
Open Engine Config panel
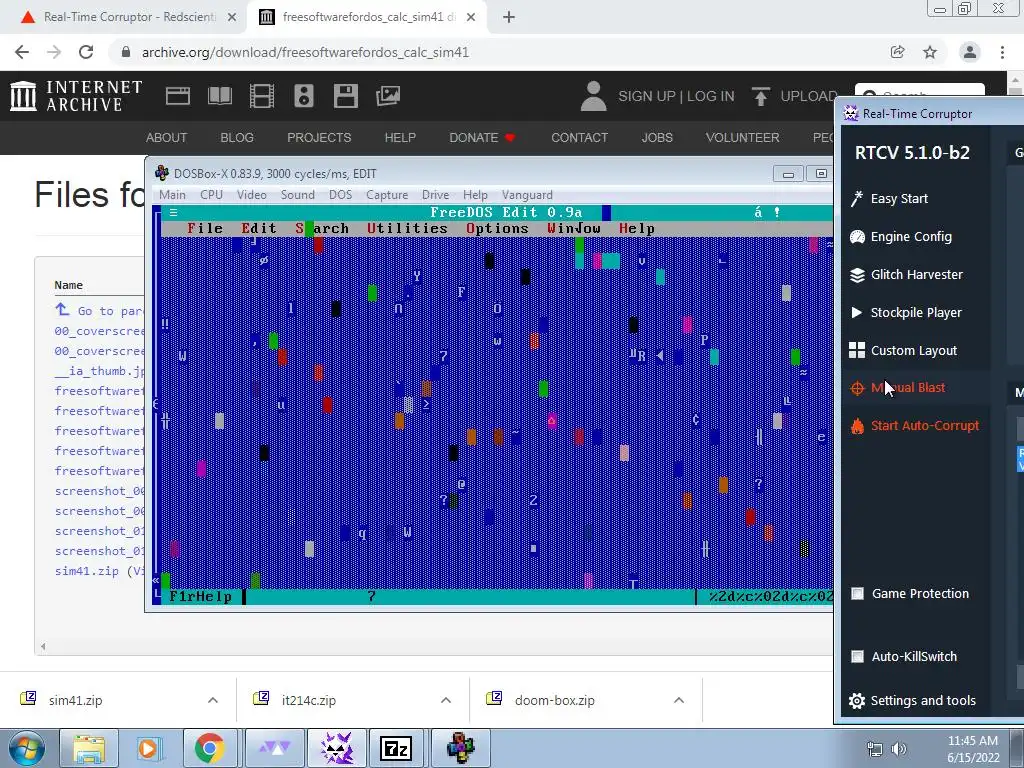901,236
